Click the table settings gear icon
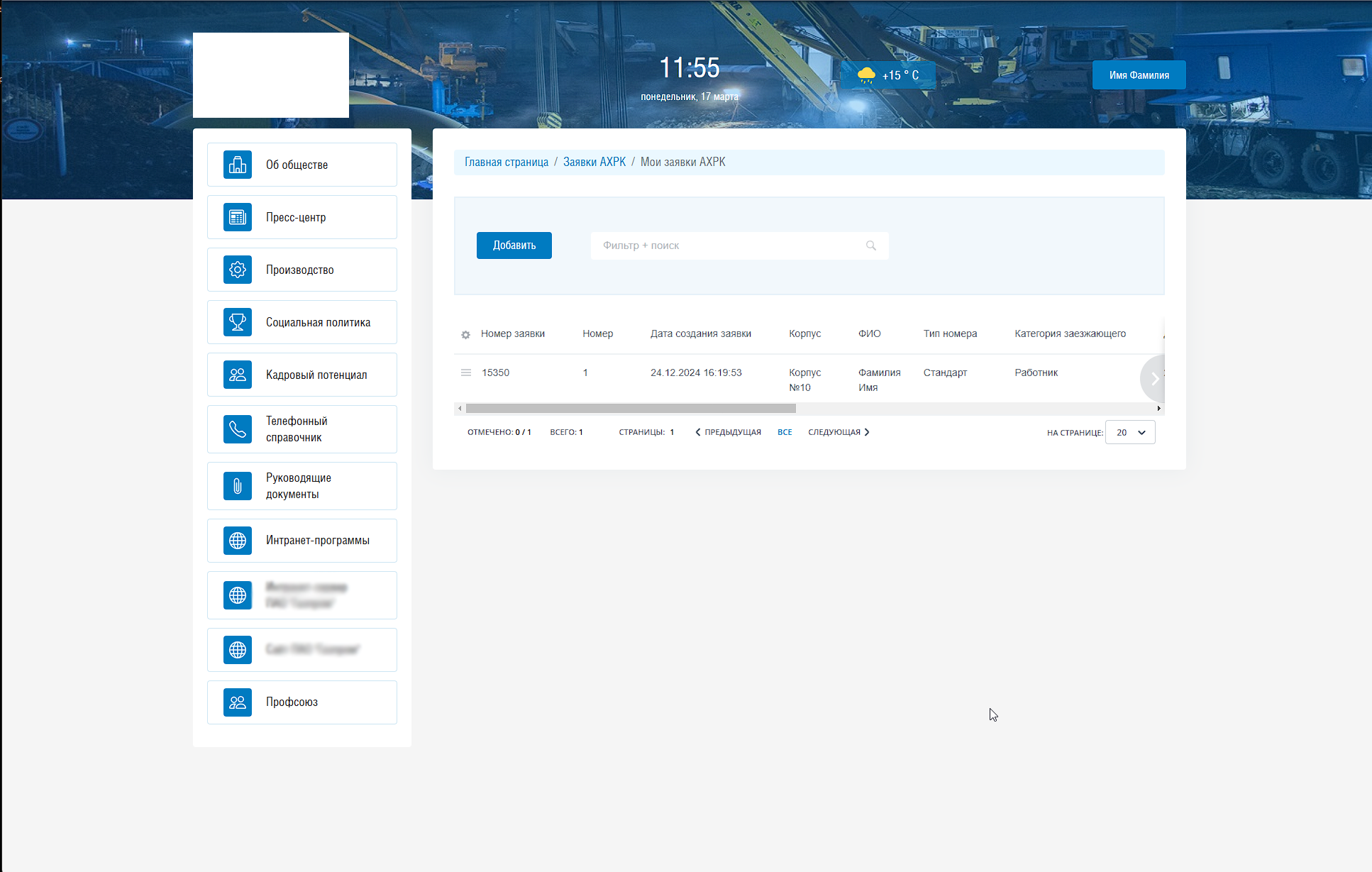This screenshot has height=872, width=1372. click(465, 335)
